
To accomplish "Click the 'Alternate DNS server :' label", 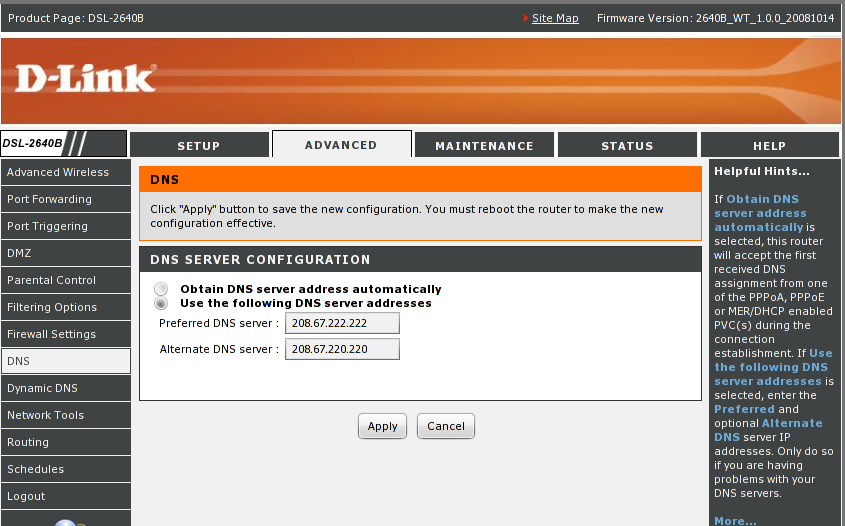I will pyautogui.click(x=219, y=349).
